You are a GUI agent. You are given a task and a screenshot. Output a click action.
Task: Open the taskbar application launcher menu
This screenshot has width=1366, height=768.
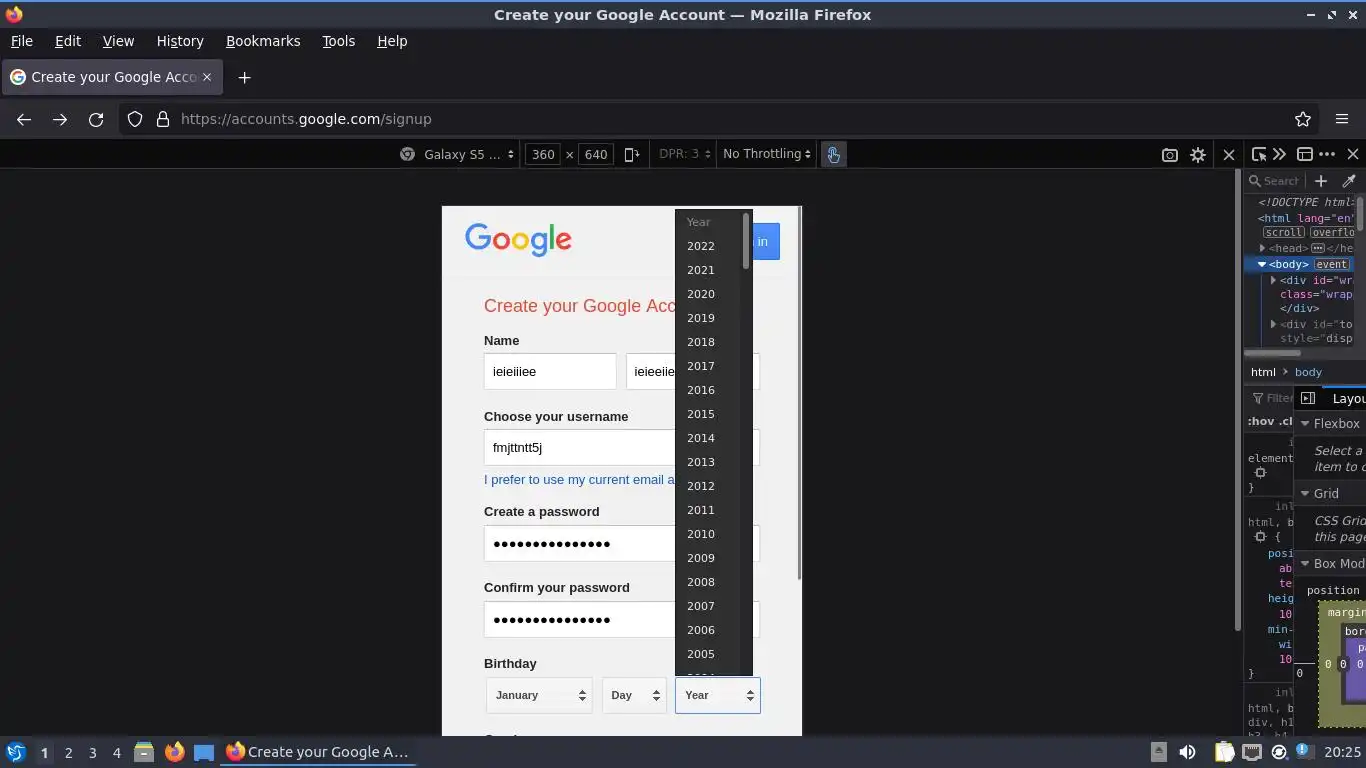15,752
